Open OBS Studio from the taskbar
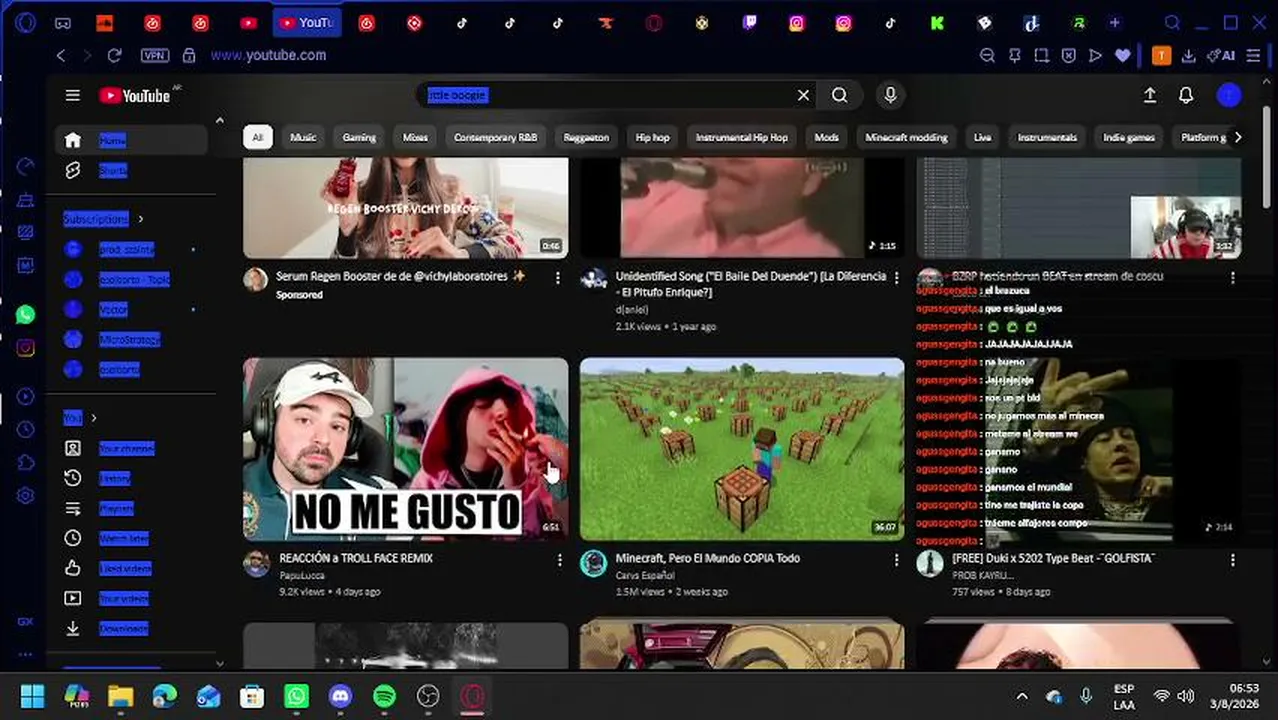1278x720 pixels. [x=428, y=696]
